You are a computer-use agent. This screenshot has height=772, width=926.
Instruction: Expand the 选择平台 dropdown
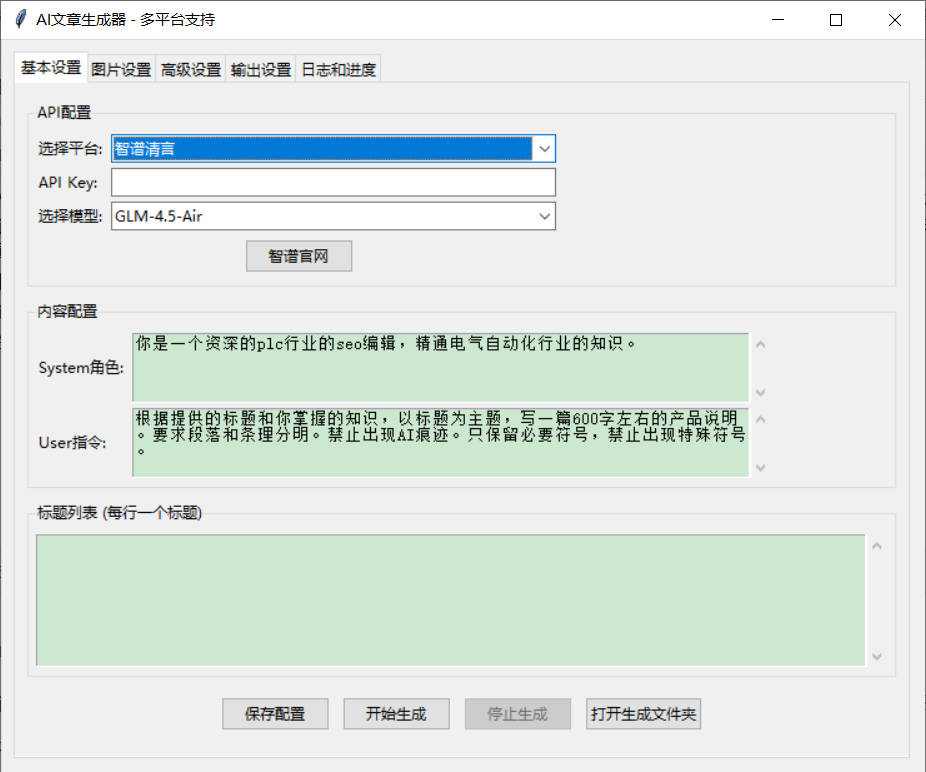pos(544,149)
